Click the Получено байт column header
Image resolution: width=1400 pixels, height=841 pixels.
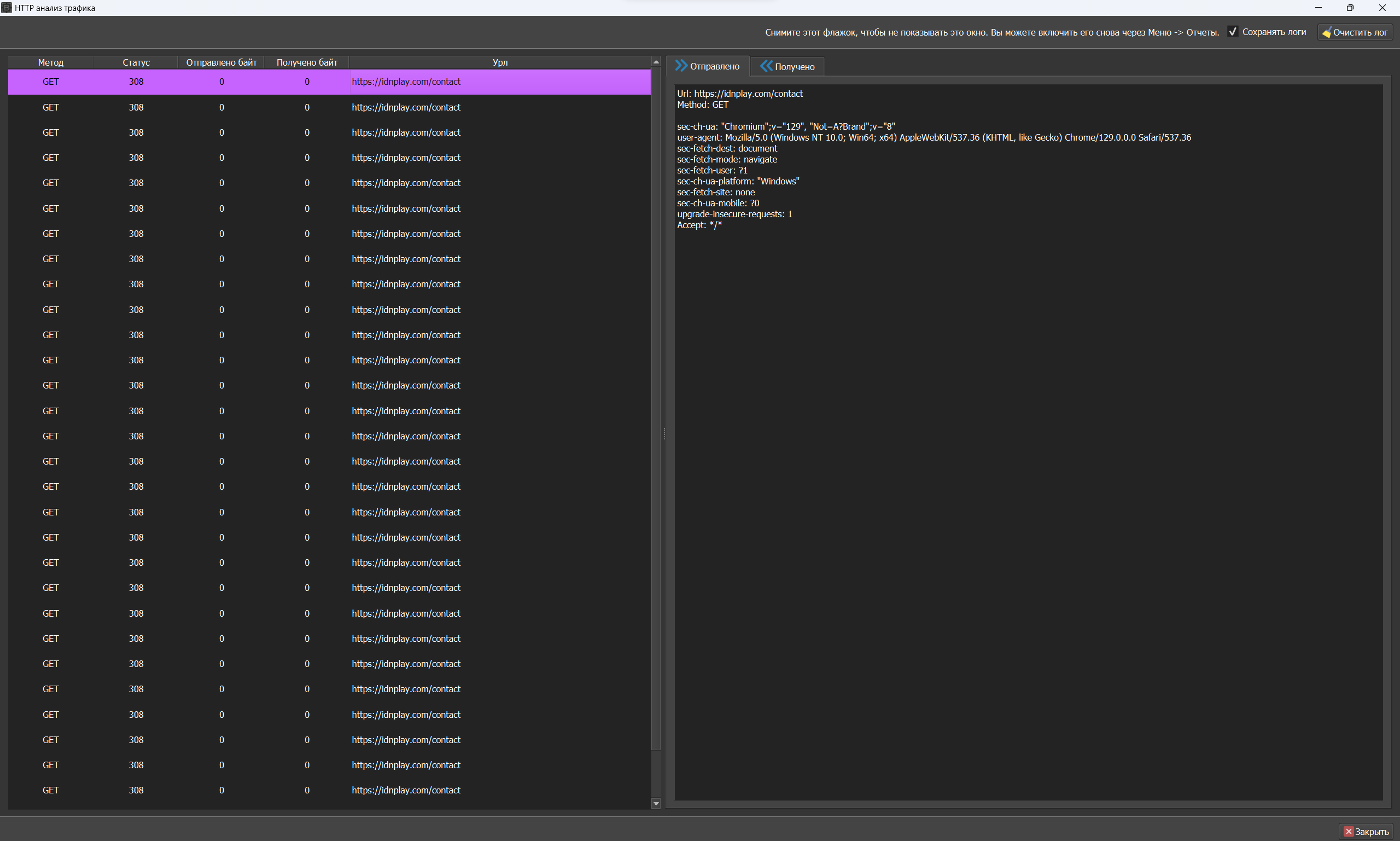click(x=306, y=62)
